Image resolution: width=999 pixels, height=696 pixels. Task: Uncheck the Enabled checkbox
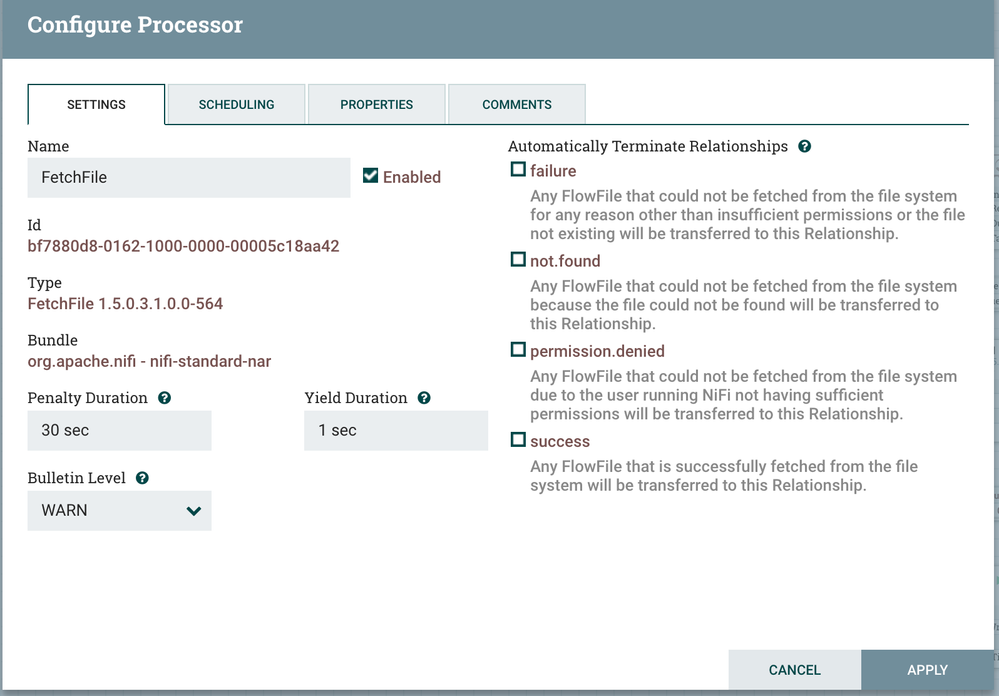[371, 176]
